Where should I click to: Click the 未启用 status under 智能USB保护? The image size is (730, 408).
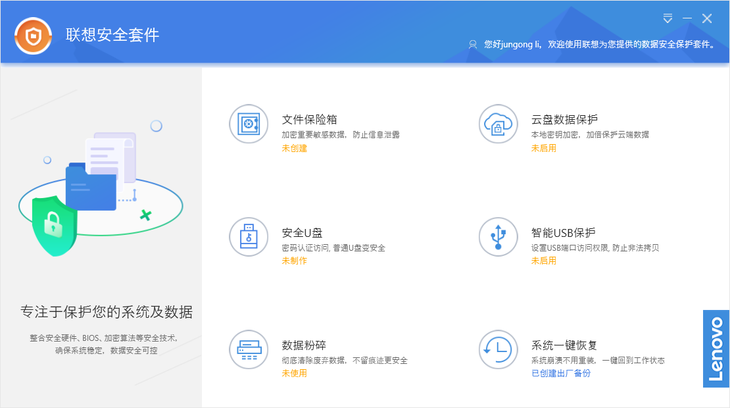pyautogui.click(x=544, y=261)
